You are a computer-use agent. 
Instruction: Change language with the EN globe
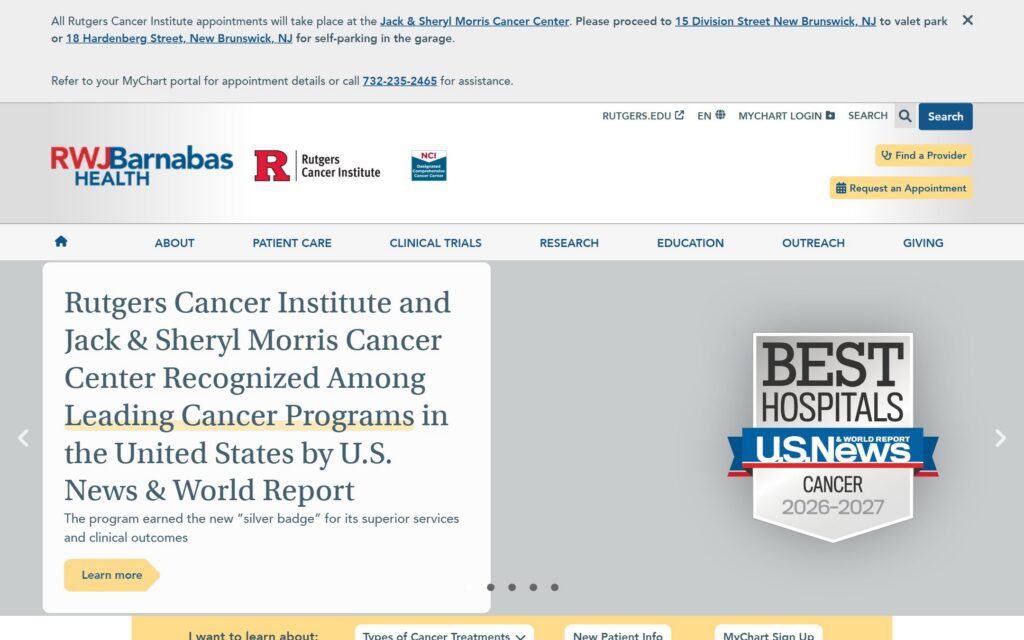711,116
